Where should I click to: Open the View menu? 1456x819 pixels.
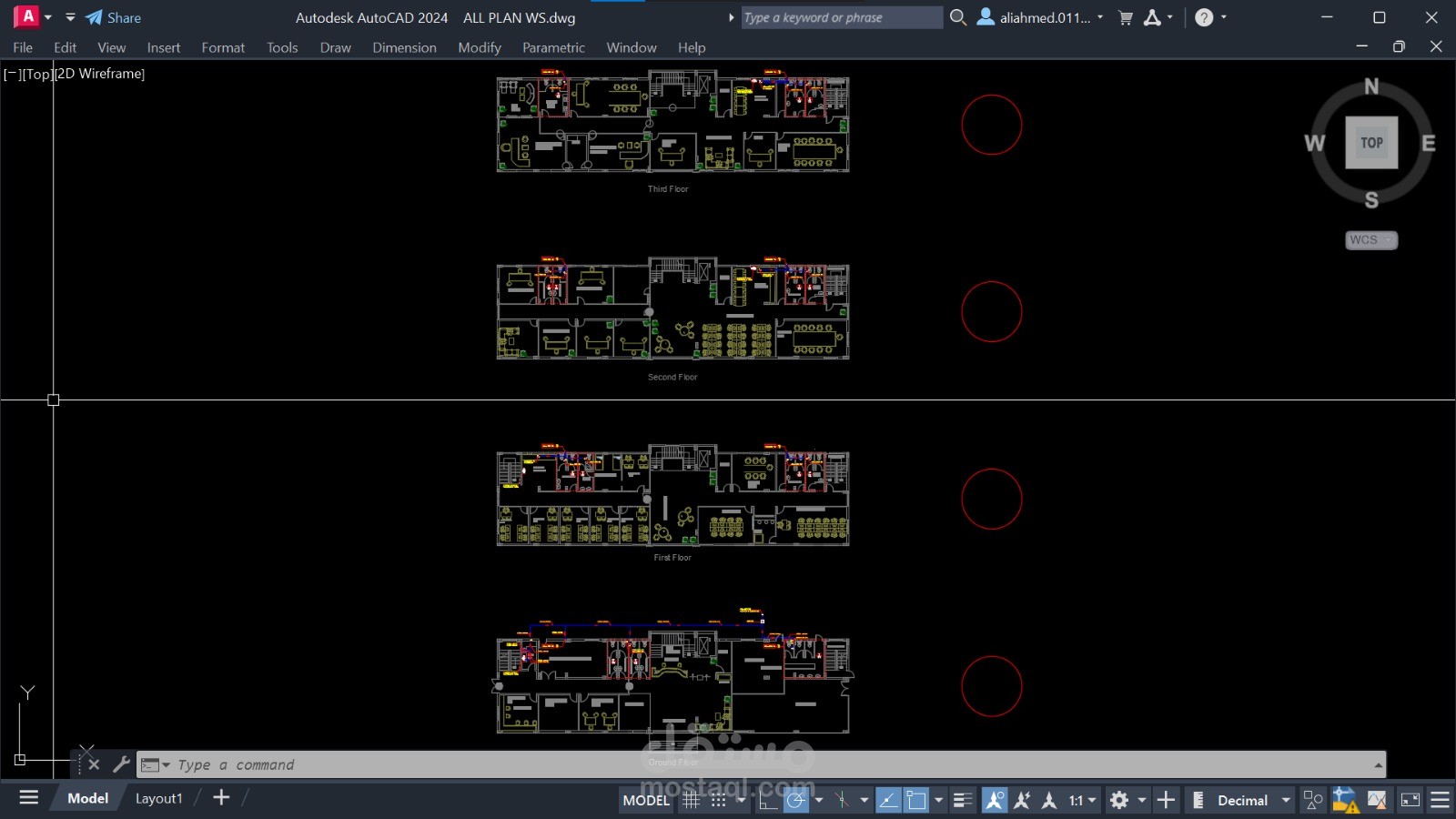[x=112, y=47]
